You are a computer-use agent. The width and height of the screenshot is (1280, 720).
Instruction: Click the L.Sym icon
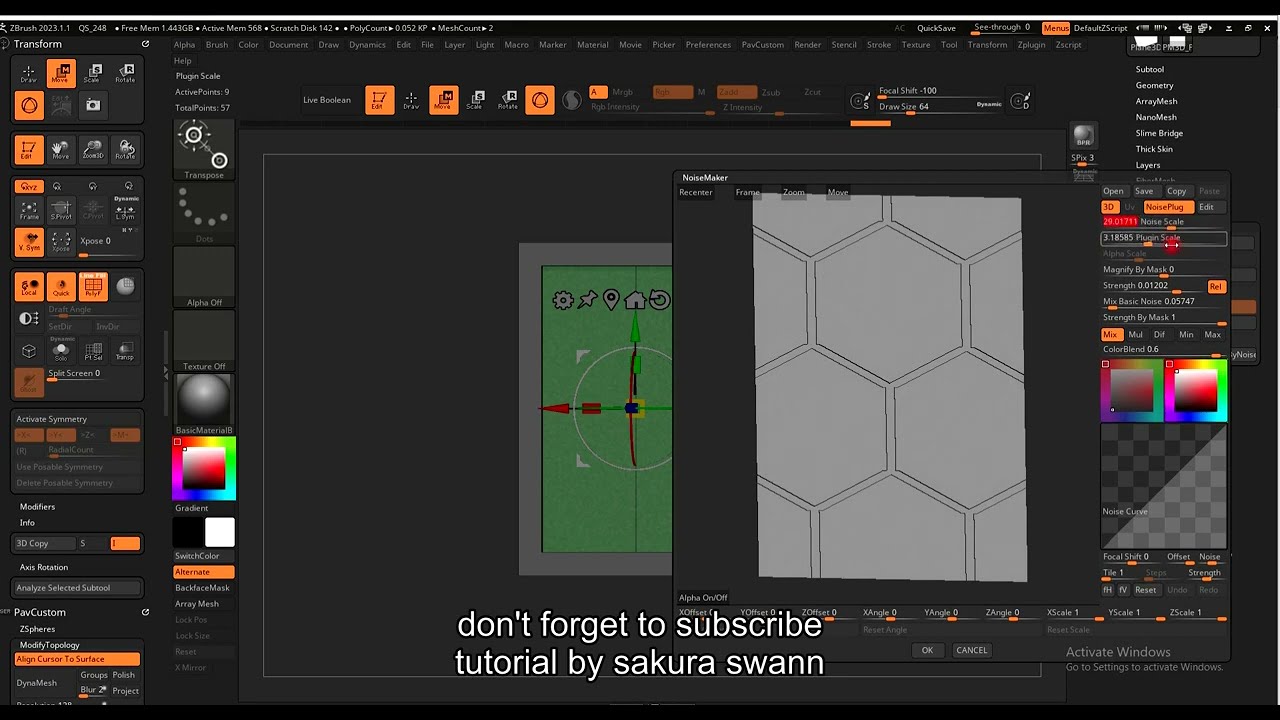click(125, 210)
